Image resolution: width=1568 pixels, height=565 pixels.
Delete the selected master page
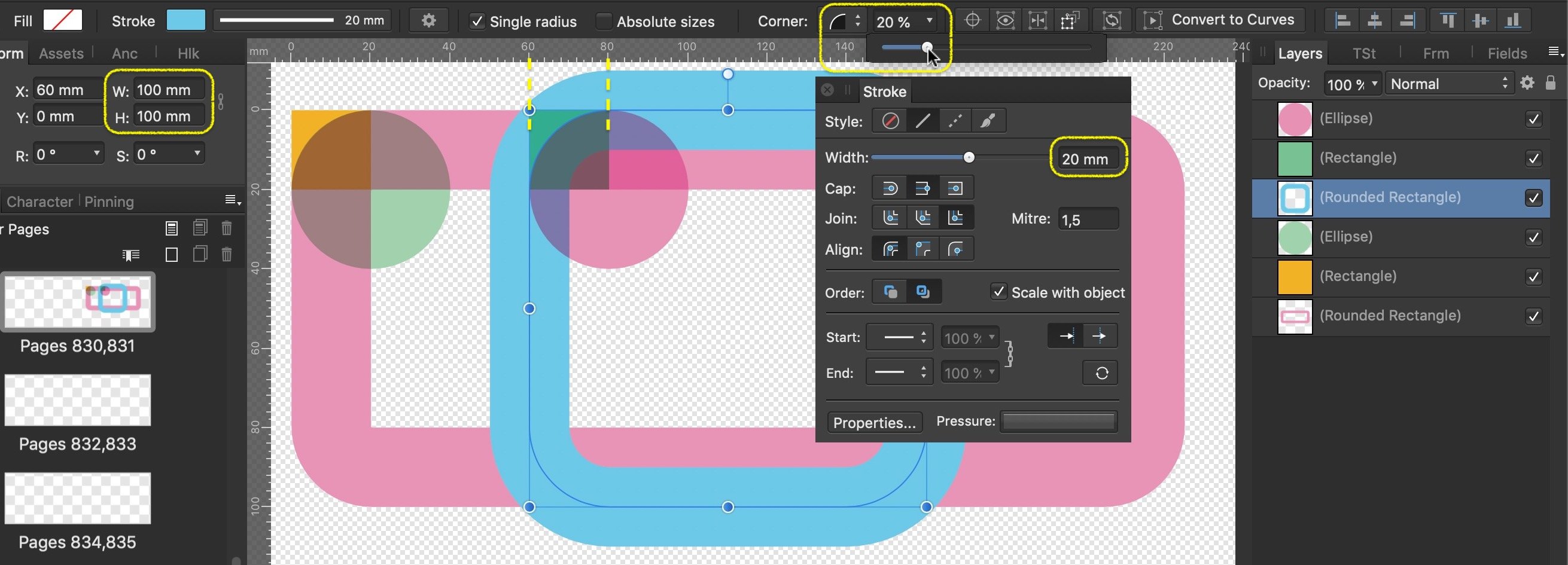pos(226,228)
